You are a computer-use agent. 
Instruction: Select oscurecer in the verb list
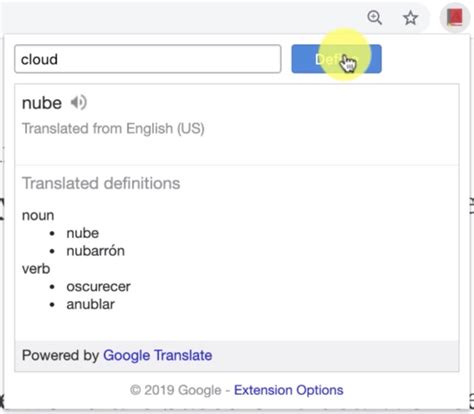click(98, 287)
